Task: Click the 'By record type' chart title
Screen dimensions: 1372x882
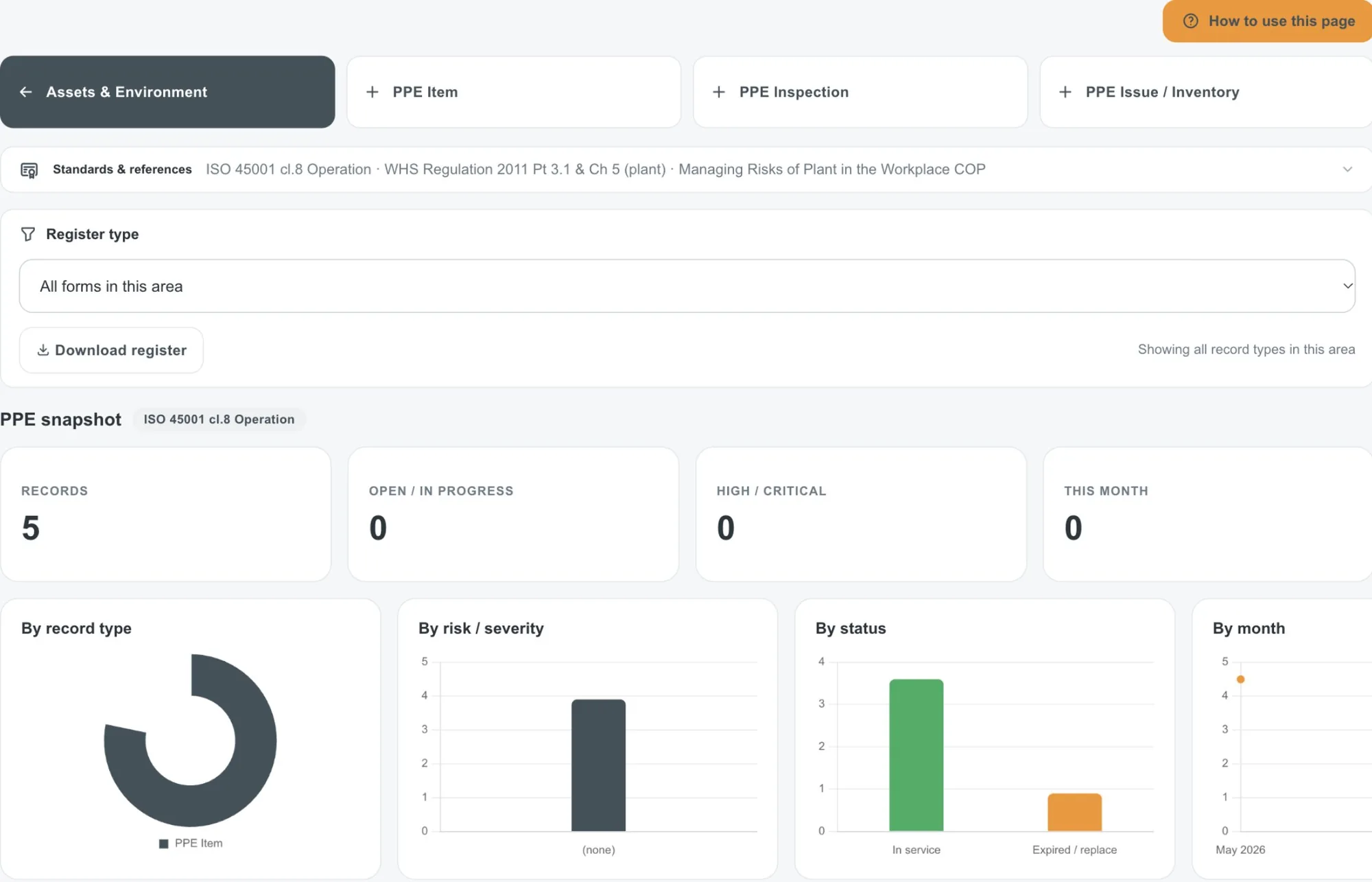Action: point(76,629)
